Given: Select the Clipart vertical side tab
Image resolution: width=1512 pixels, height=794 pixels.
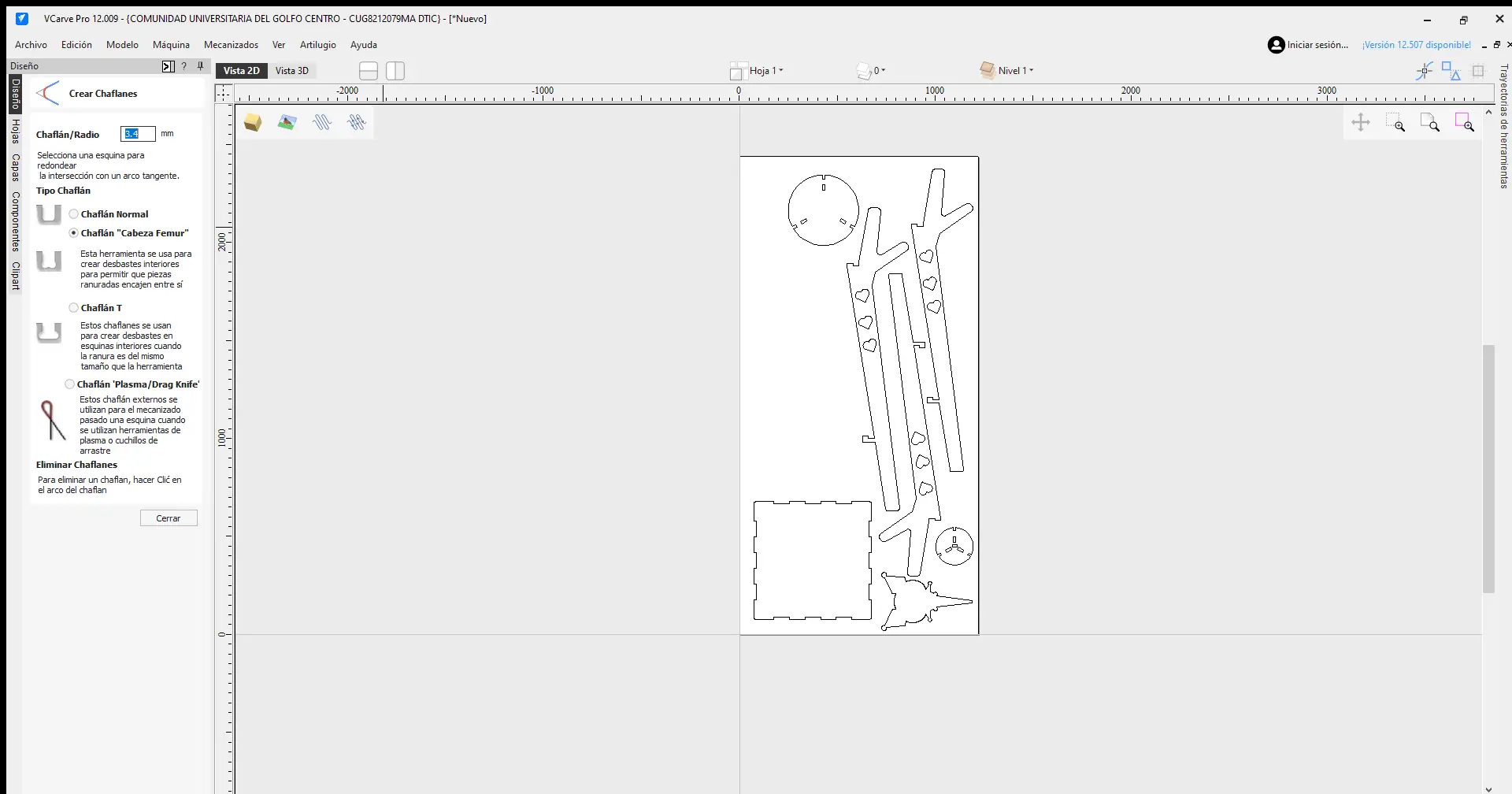Looking at the screenshot, I should coord(15,276).
